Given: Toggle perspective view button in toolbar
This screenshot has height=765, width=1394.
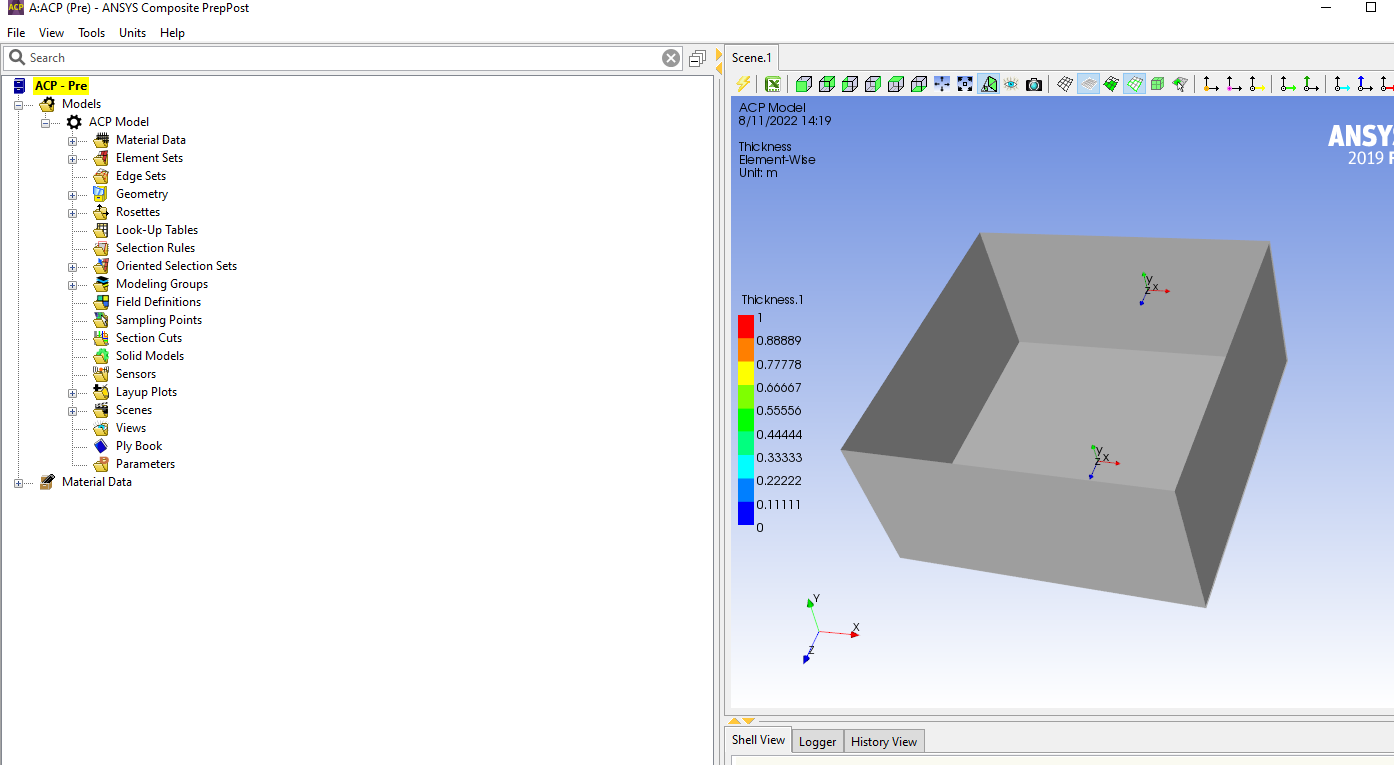Looking at the screenshot, I should coord(988,84).
